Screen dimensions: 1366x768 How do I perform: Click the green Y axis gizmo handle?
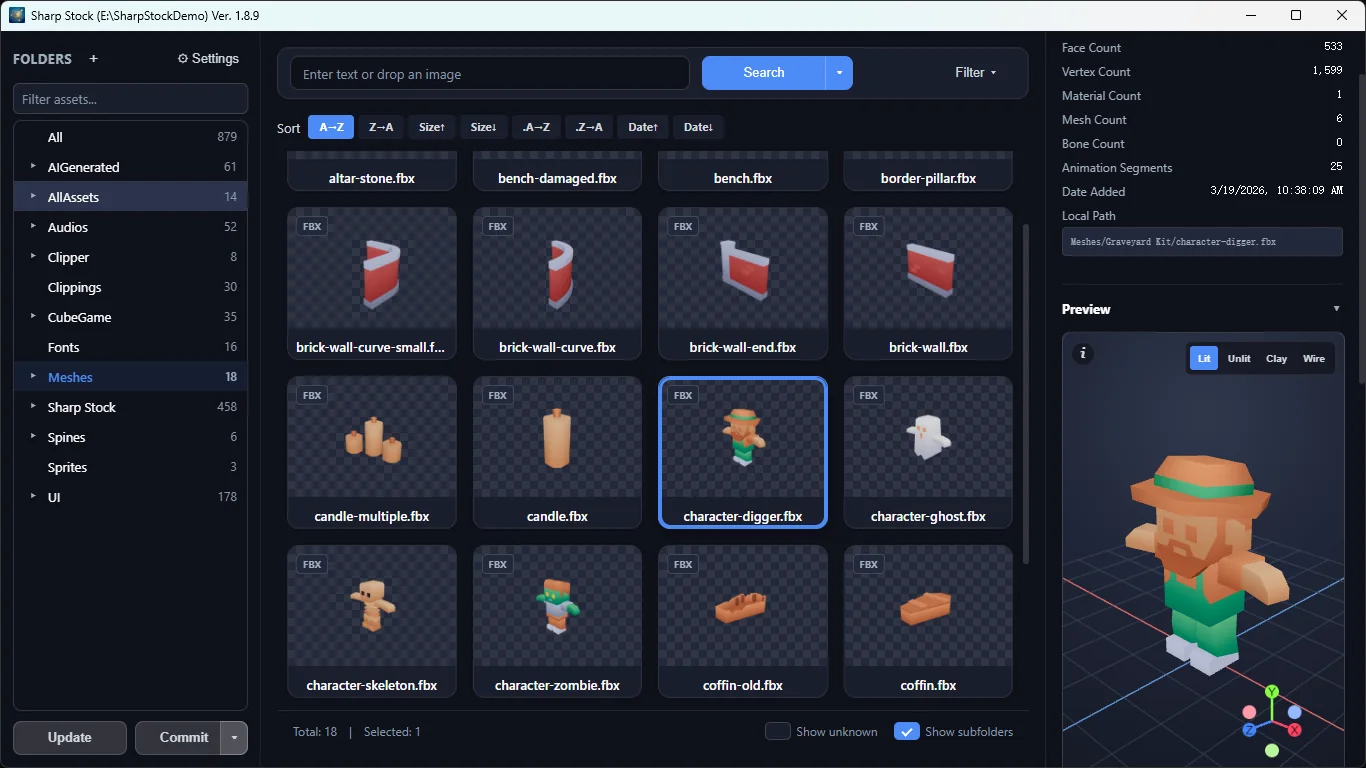(x=1272, y=692)
